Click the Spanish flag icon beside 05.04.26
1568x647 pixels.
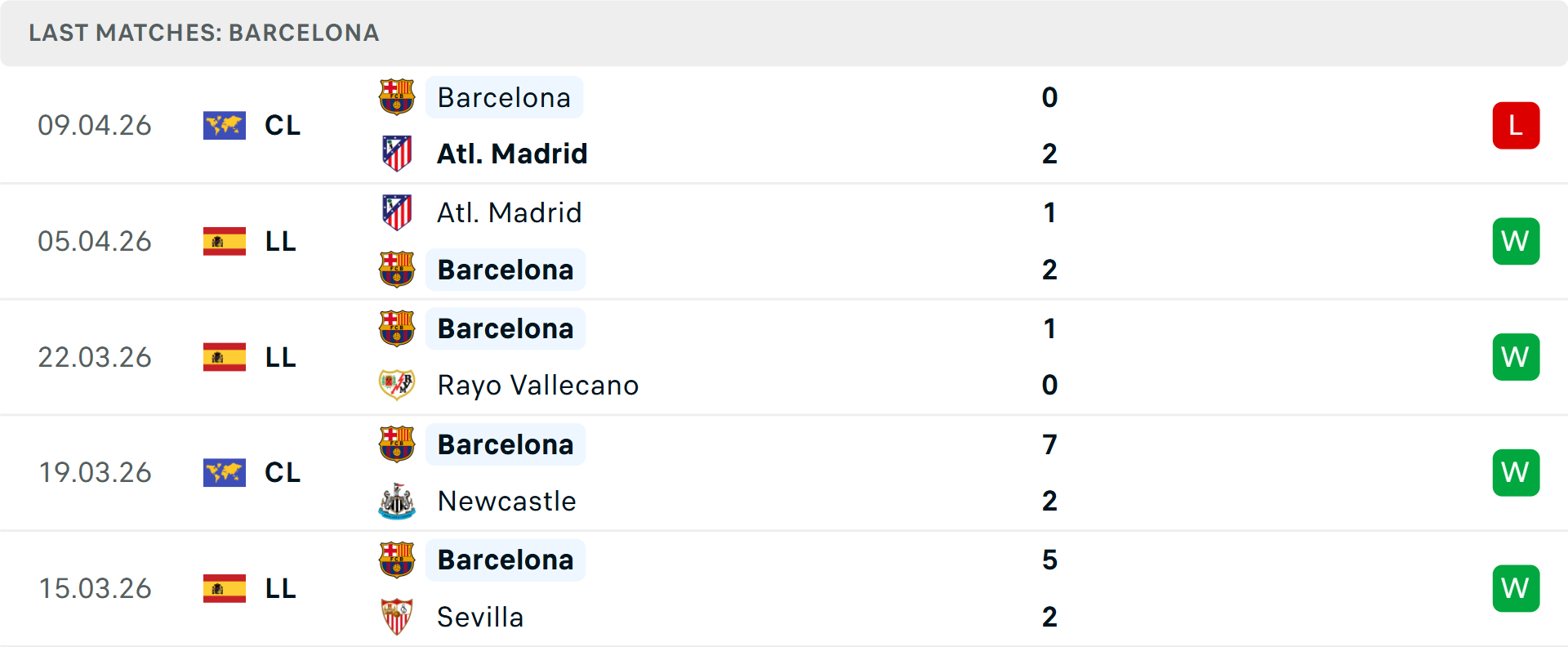pyautogui.click(x=225, y=241)
